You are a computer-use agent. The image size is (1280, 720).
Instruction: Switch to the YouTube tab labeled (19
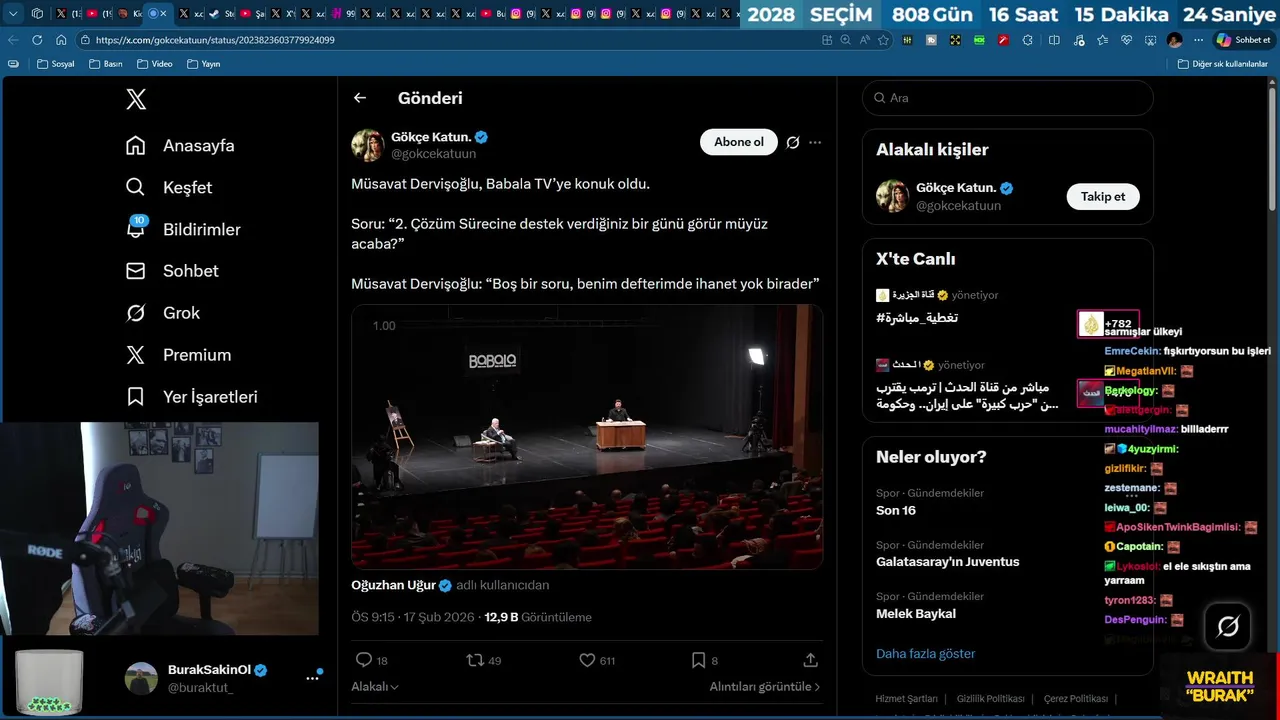pos(99,14)
